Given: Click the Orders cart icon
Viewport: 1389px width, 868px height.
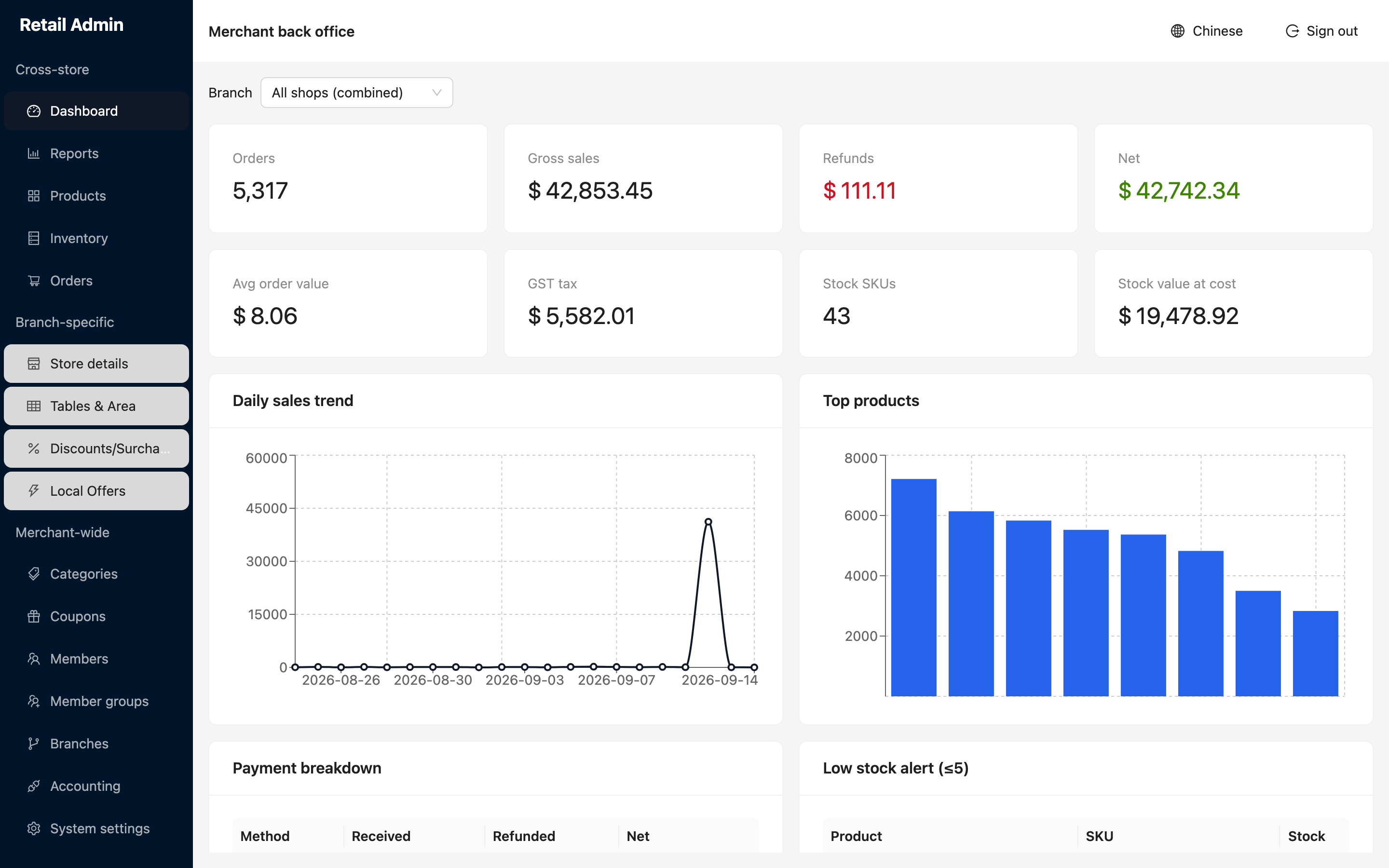Looking at the screenshot, I should pyautogui.click(x=34, y=281).
